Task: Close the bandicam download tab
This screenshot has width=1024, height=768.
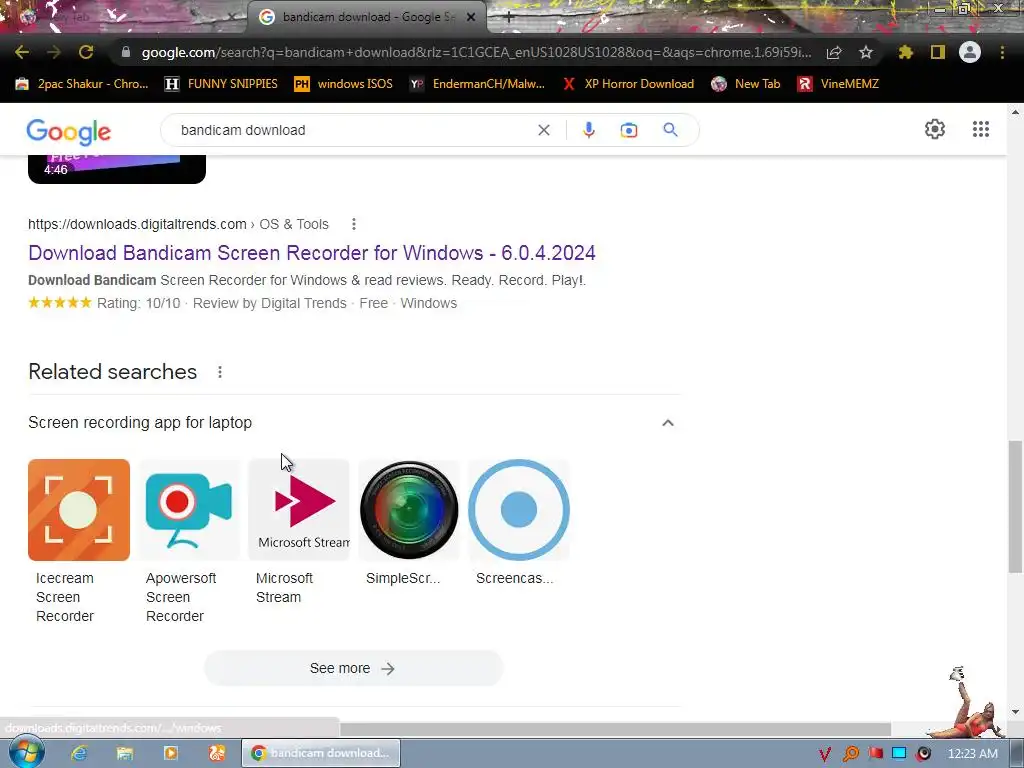Action: tap(470, 17)
